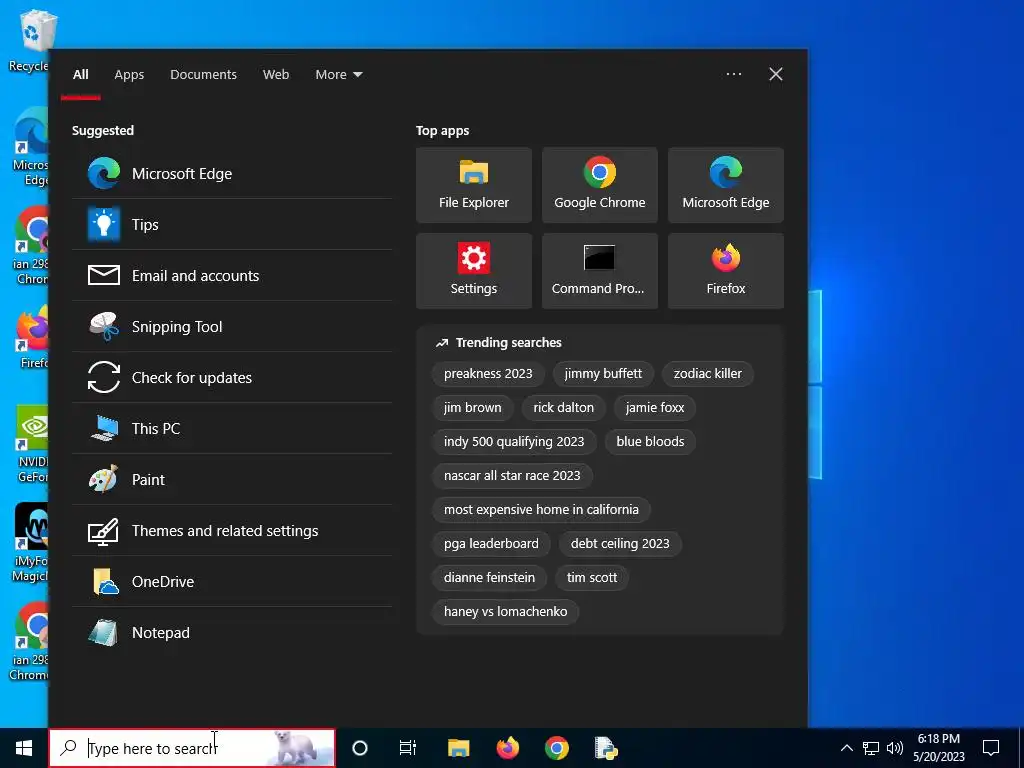1024x768 pixels.
Task: Search trending dianne feinstein
Action: point(489,577)
